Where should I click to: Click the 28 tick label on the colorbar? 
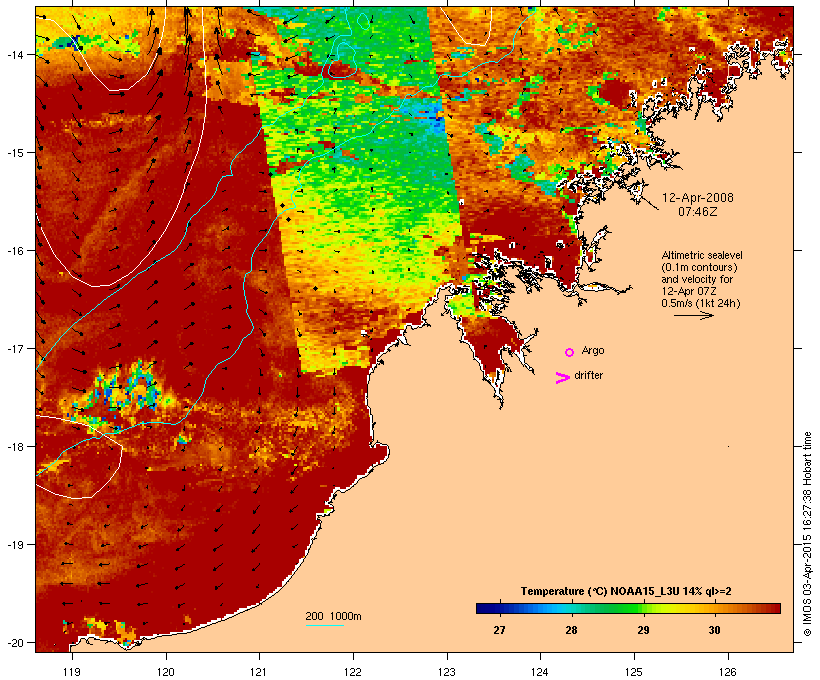[571, 630]
